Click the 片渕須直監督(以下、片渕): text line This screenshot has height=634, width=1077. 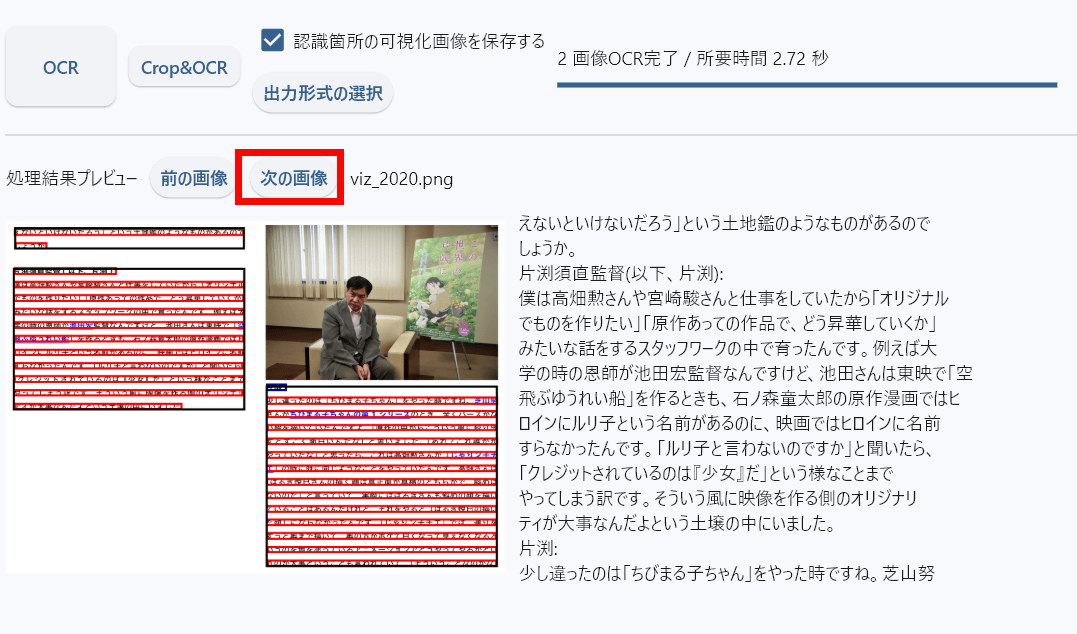point(621,273)
